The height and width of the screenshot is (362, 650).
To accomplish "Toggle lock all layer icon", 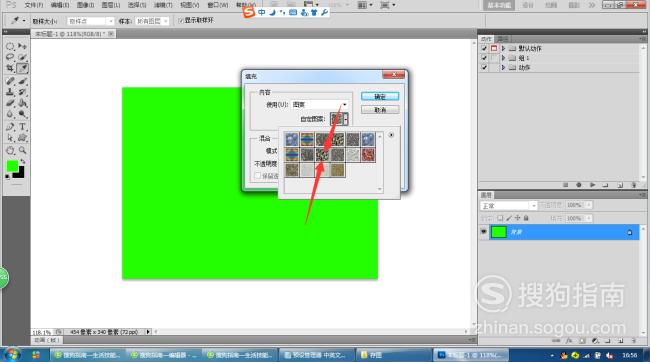I will pos(526,218).
